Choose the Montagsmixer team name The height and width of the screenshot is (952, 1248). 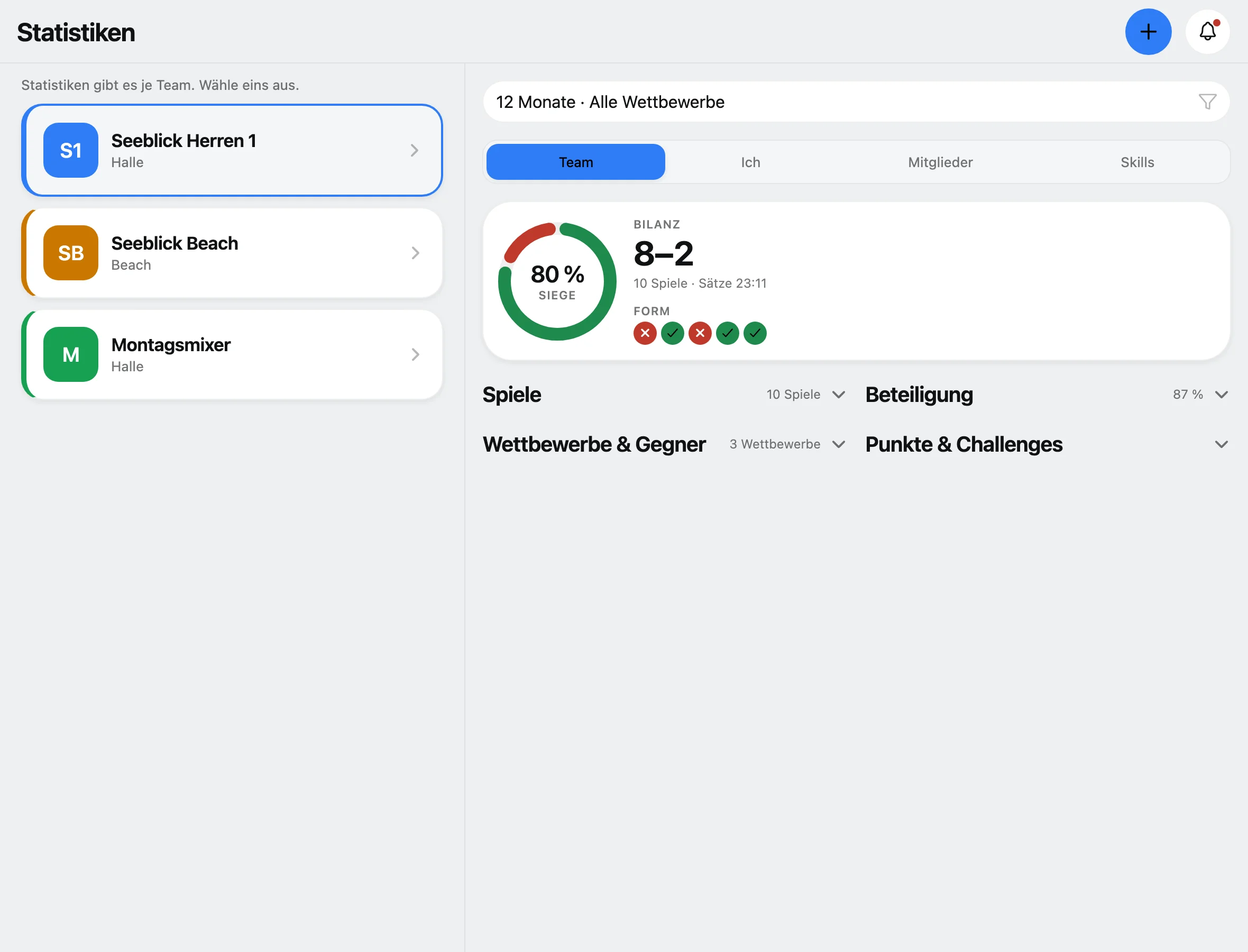click(171, 344)
